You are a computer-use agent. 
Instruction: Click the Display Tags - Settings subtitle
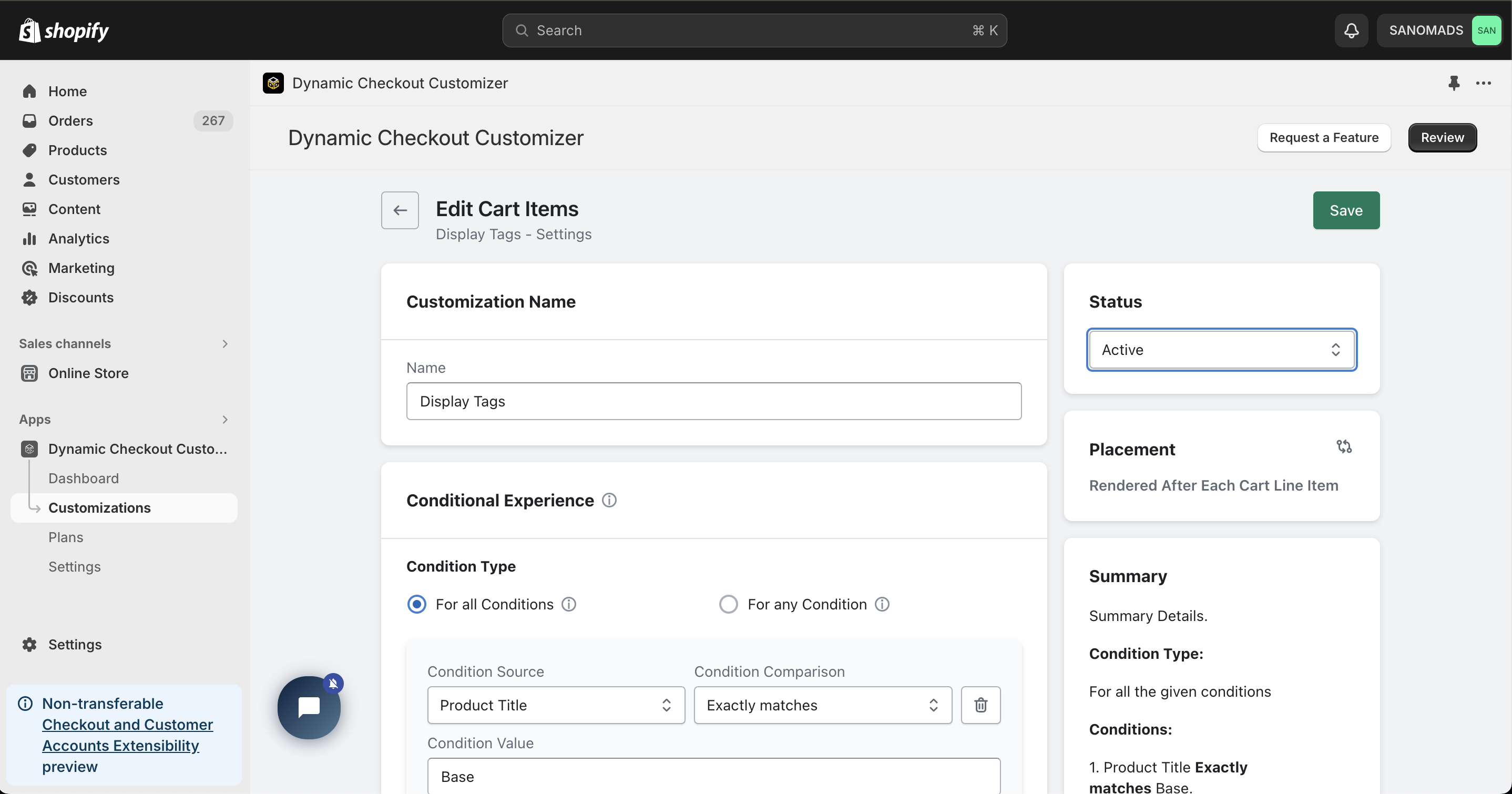(x=514, y=234)
